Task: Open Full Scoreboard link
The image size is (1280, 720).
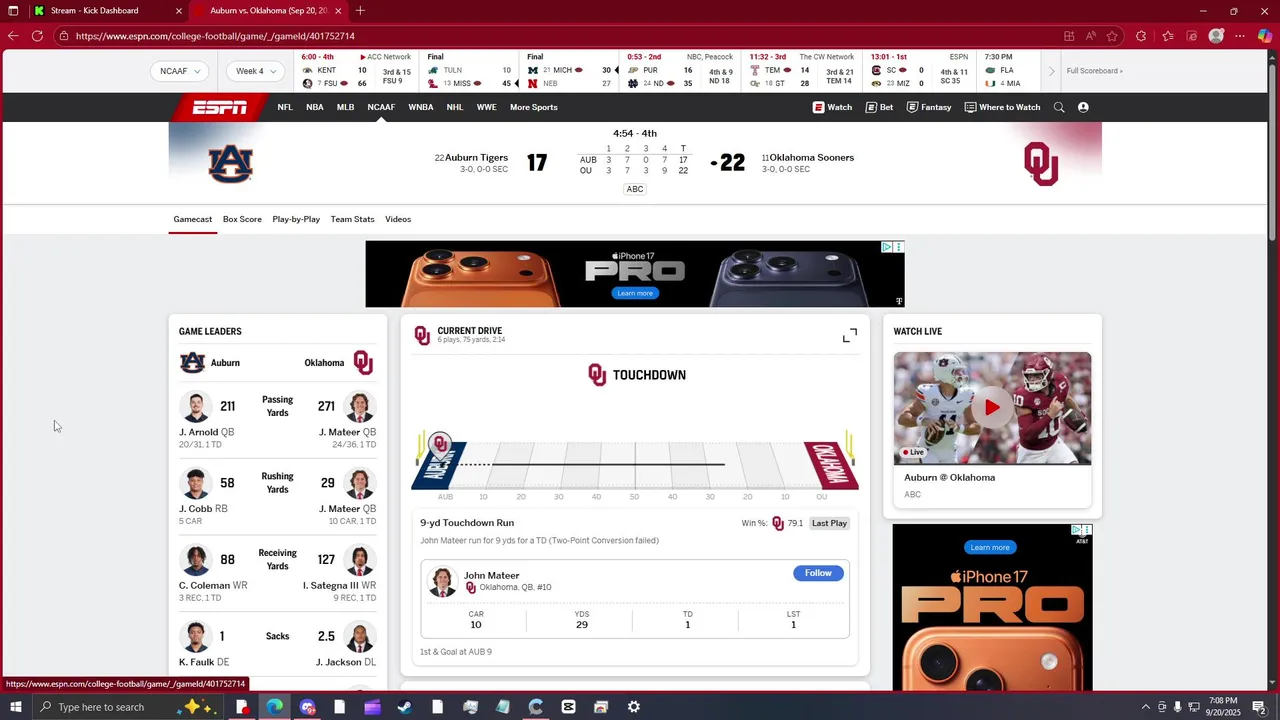Action: pos(1094,71)
